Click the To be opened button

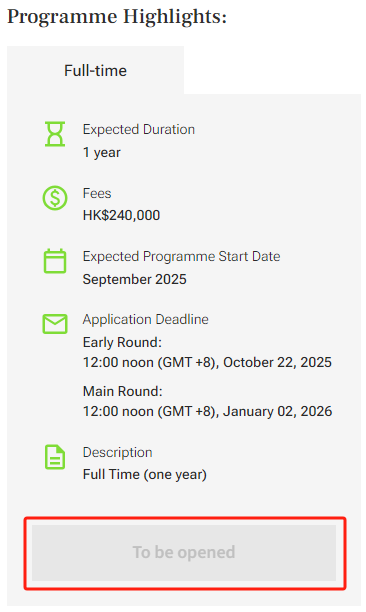184,553
